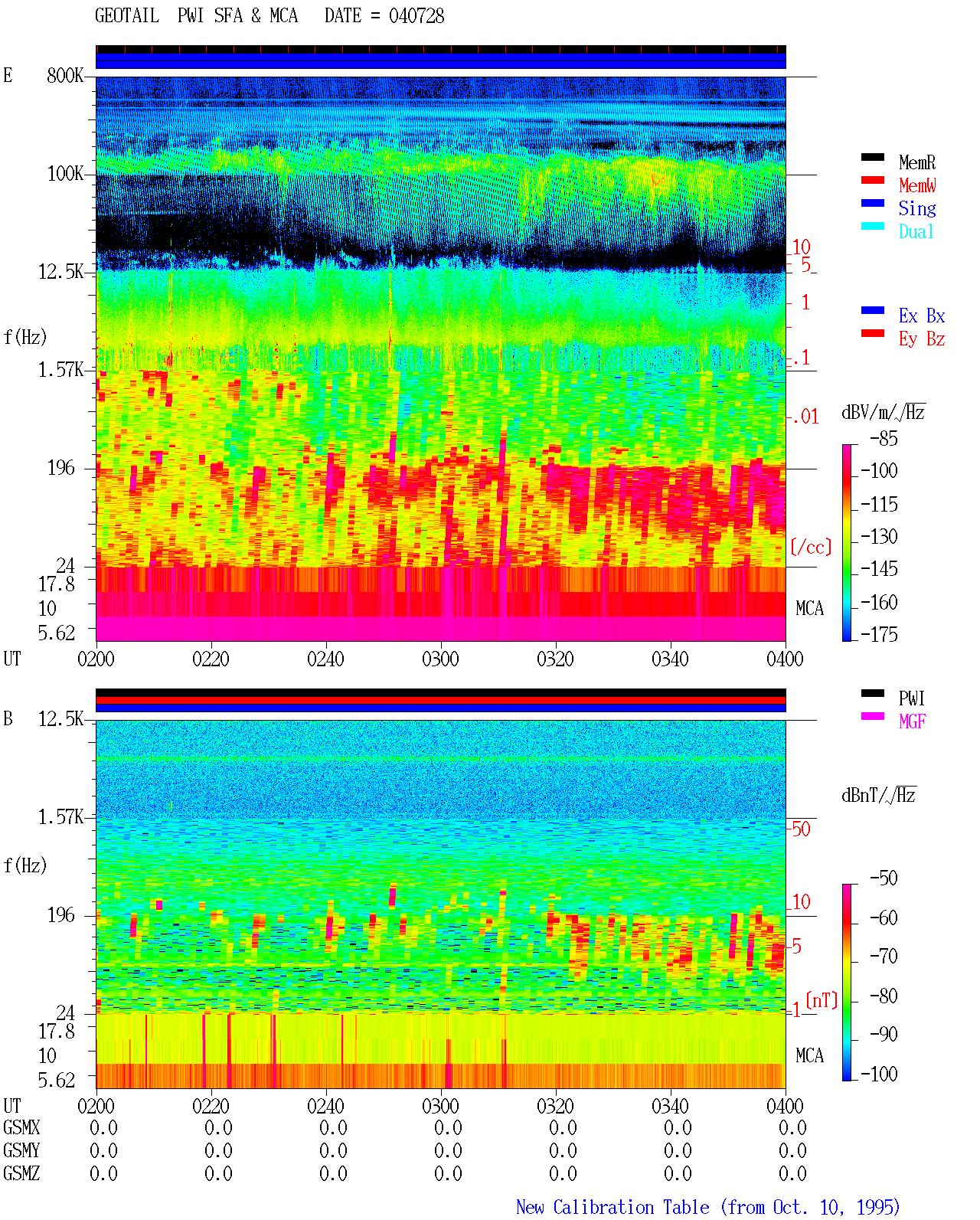Viewport: 980px width, 1220px height.
Task: Click the "0300" time label under the E panel
Action: [441, 659]
